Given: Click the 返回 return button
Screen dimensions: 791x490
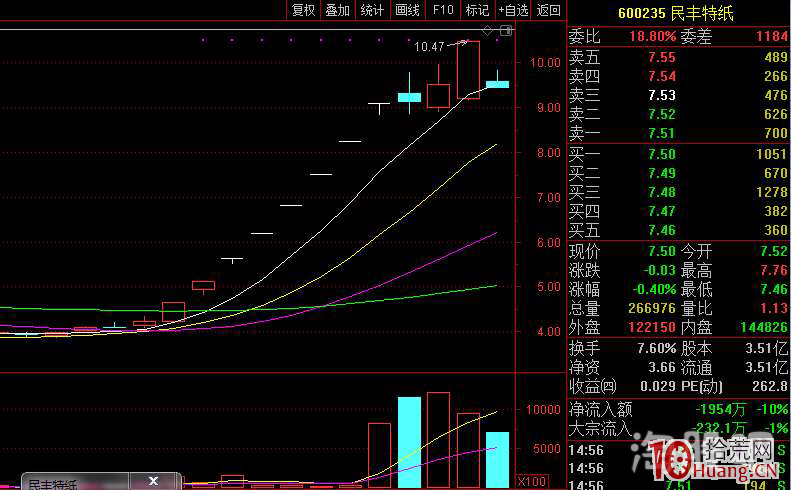Looking at the screenshot, I should coord(548,10).
